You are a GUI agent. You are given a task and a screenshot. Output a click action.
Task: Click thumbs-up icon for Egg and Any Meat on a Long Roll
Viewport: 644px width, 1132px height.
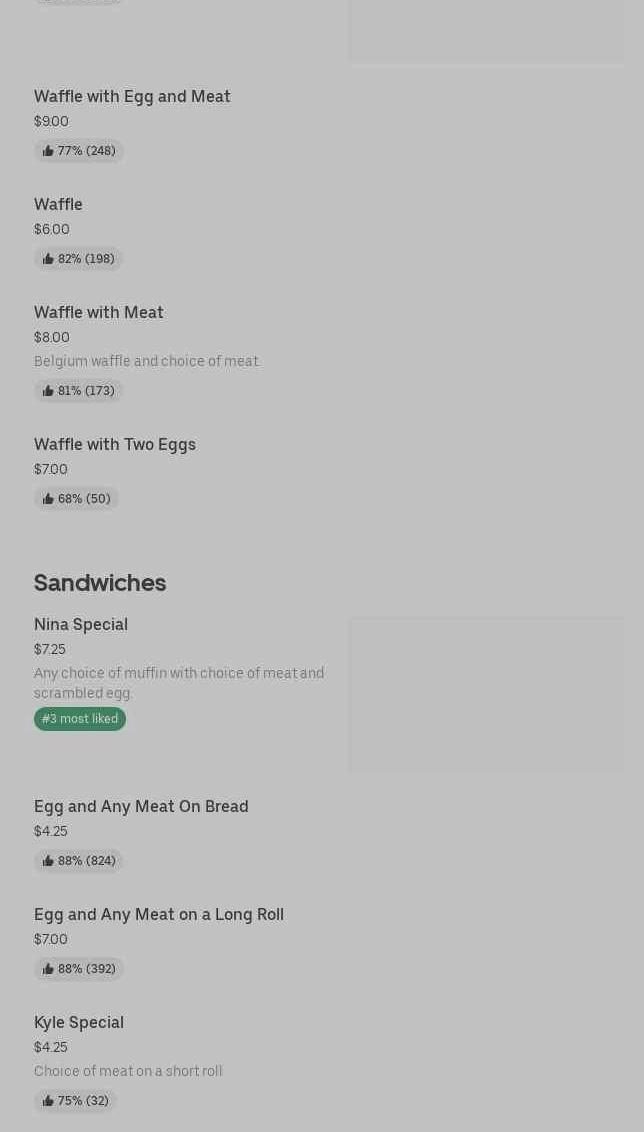coord(48,969)
